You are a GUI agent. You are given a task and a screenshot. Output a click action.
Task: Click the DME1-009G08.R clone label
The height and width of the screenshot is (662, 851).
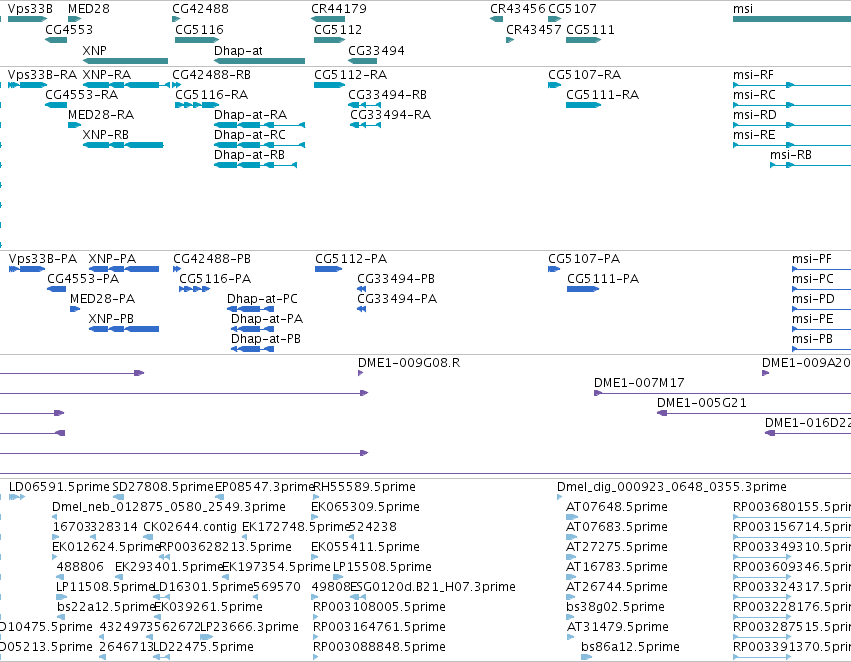pyautogui.click(x=409, y=362)
